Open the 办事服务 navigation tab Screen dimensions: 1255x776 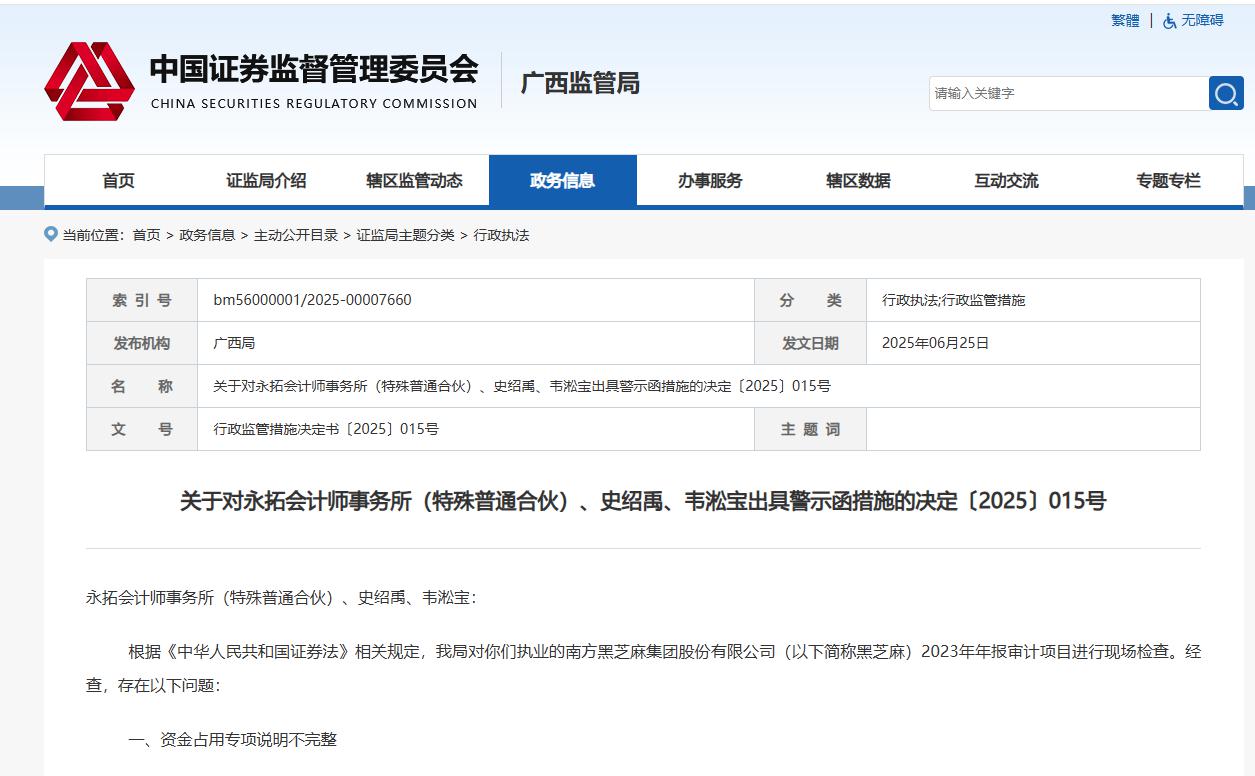(x=710, y=181)
